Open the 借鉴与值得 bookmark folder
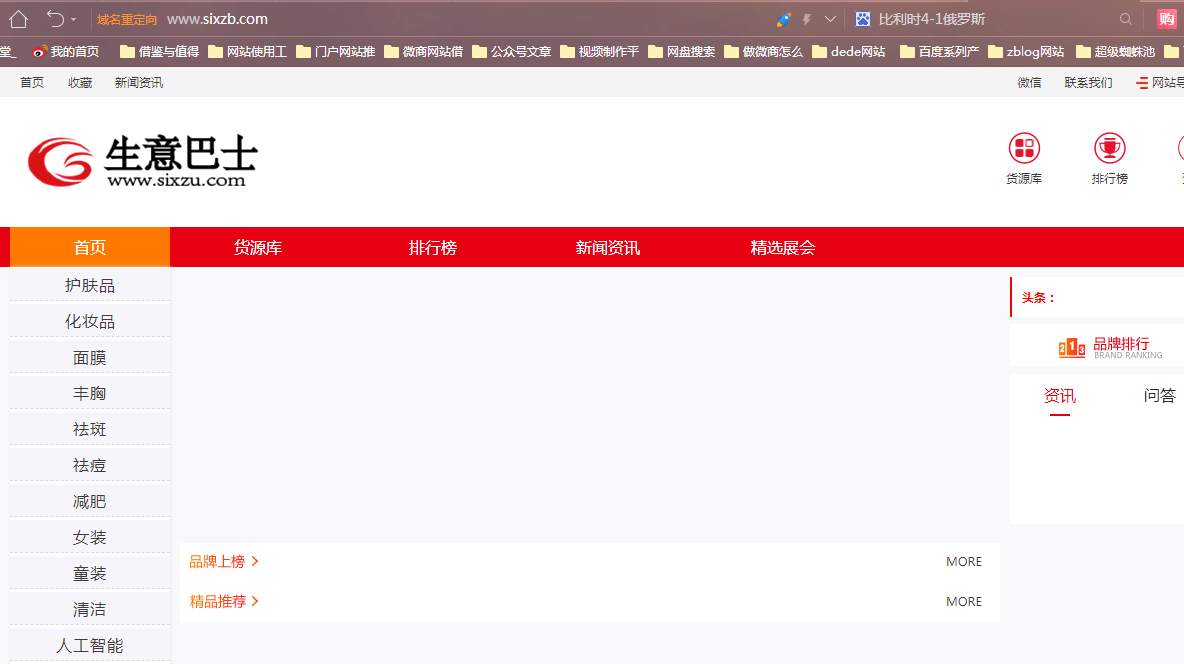Image resolution: width=1184 pixels, height=664 pixels. point(159,51)
